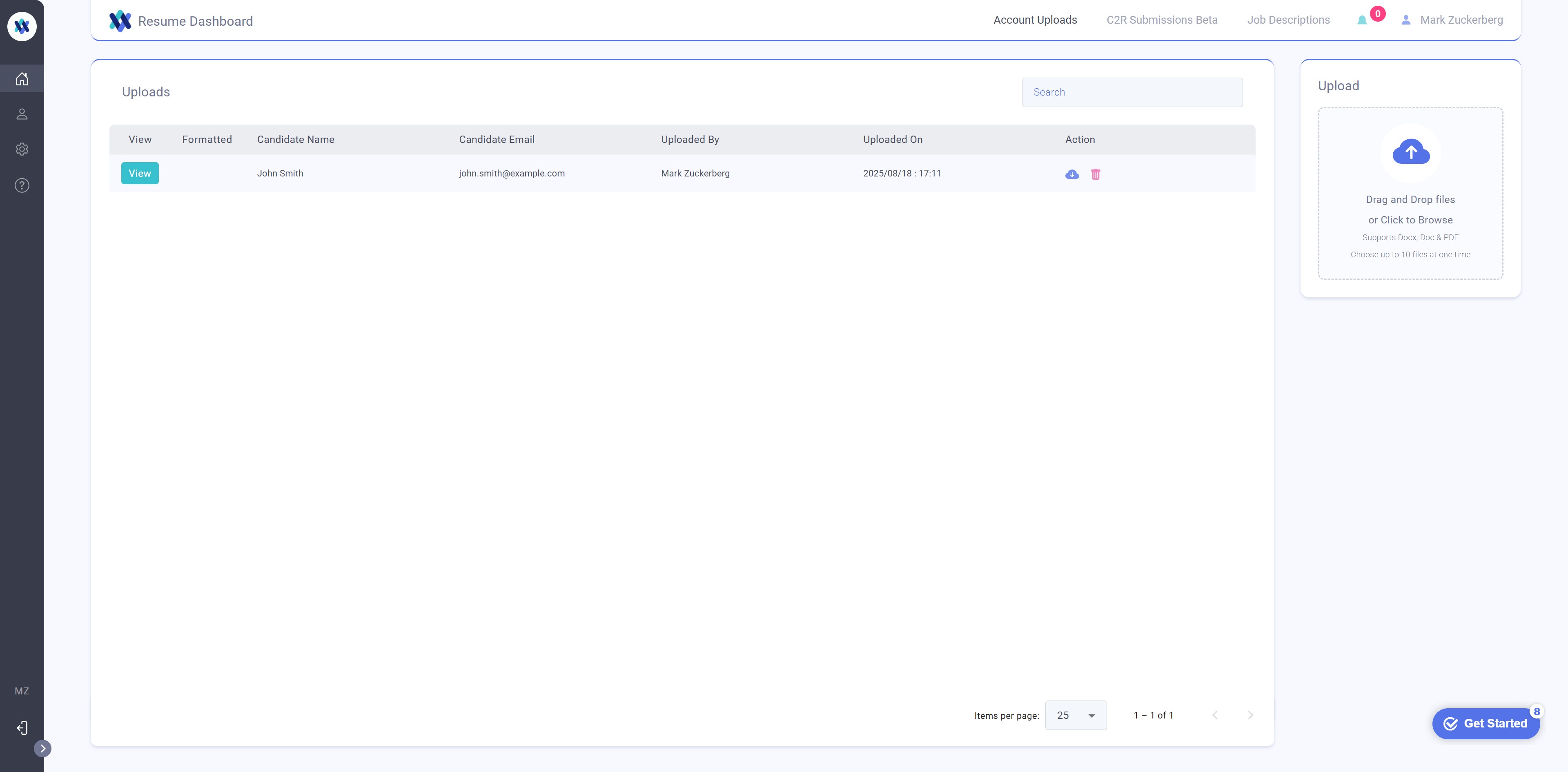Expand the sidebar with arrow toggle

(x=42, y=748)
